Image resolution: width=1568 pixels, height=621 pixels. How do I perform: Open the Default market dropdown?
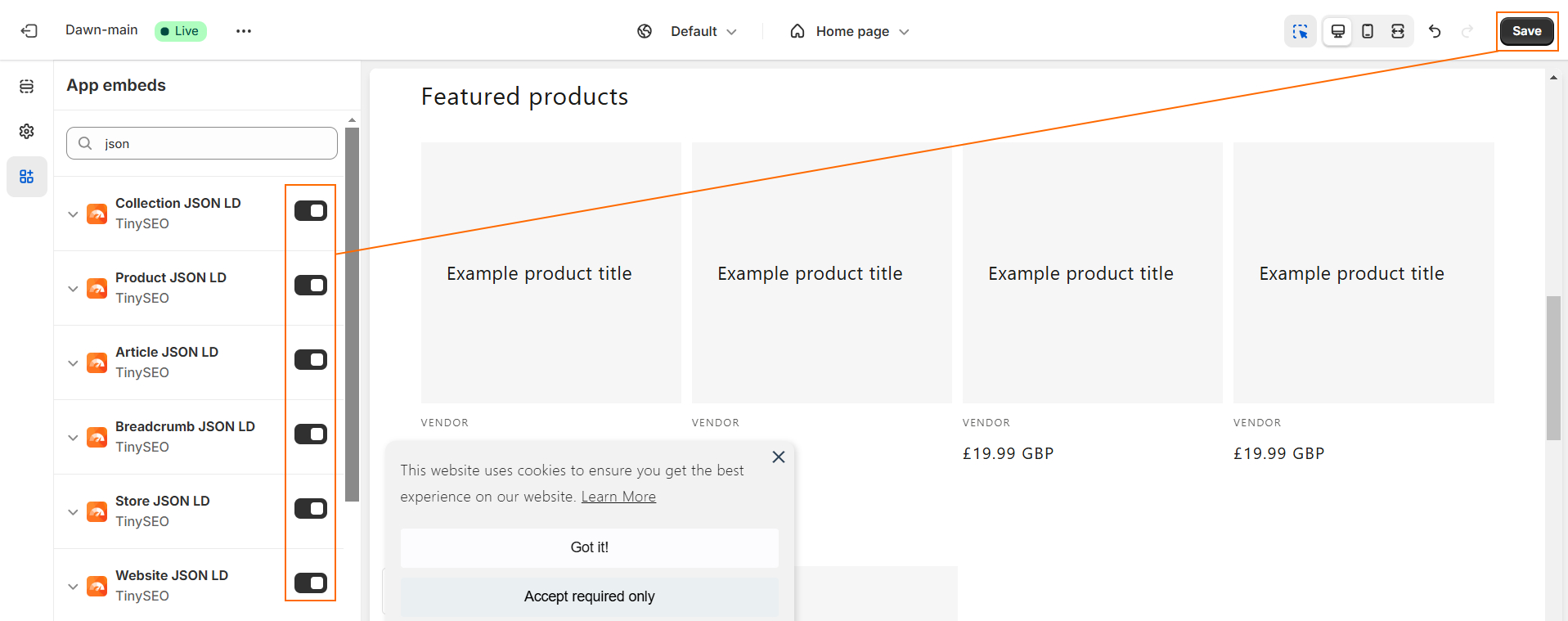688,31
